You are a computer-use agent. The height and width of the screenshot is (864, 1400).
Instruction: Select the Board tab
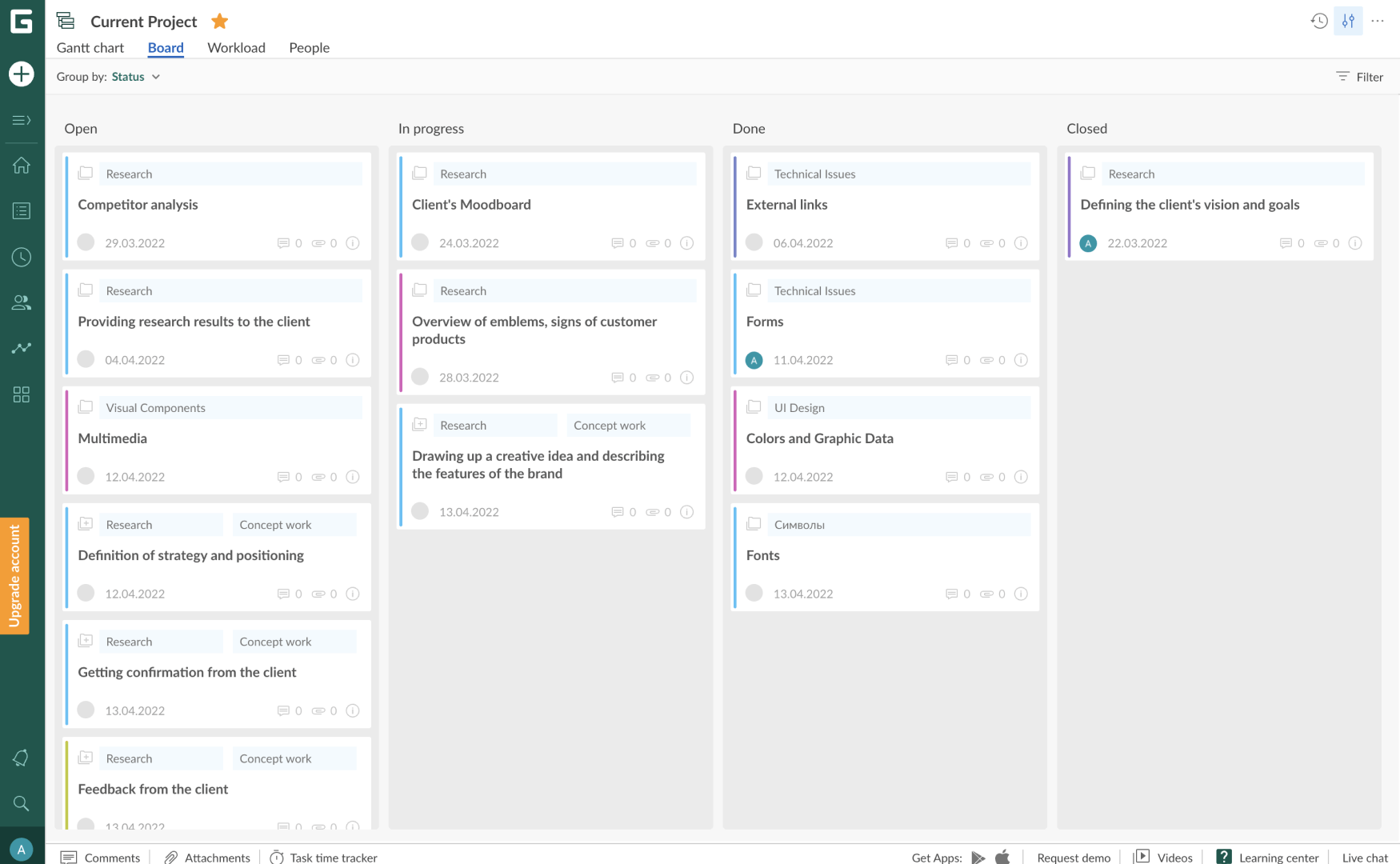pos(166,47)
